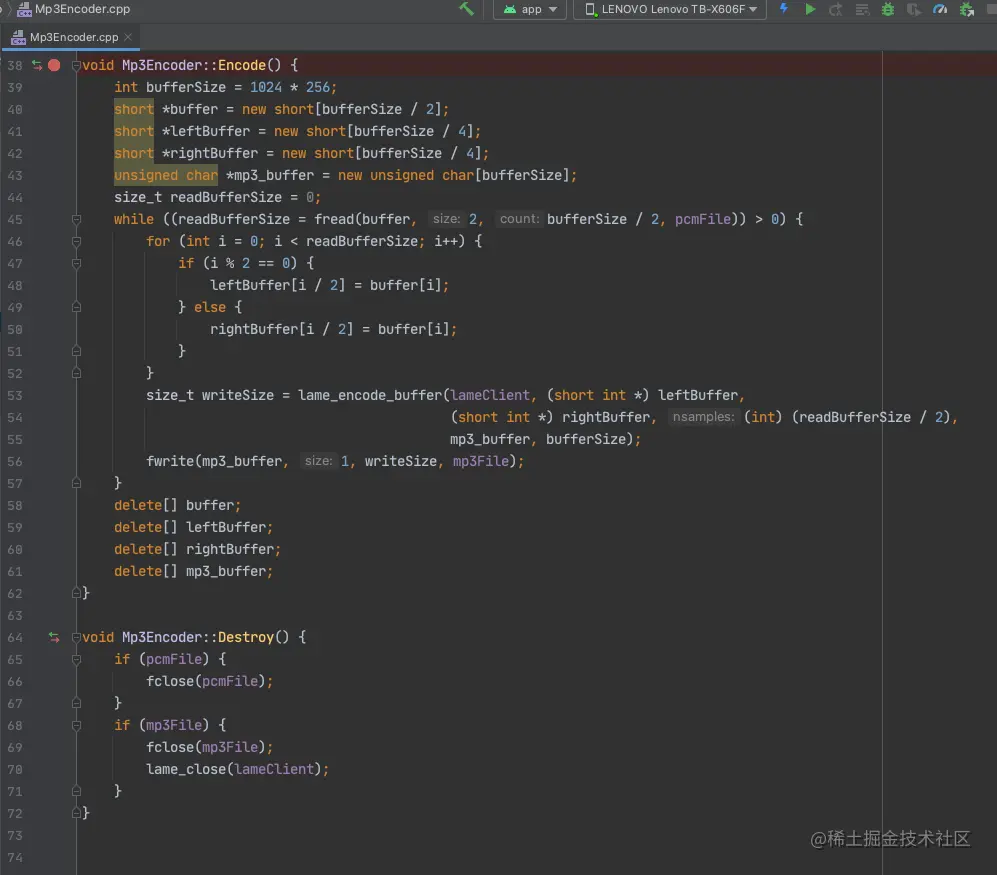
Task: Click the C++ file icon in the navigation bar
Action: (x=24, y=10)
